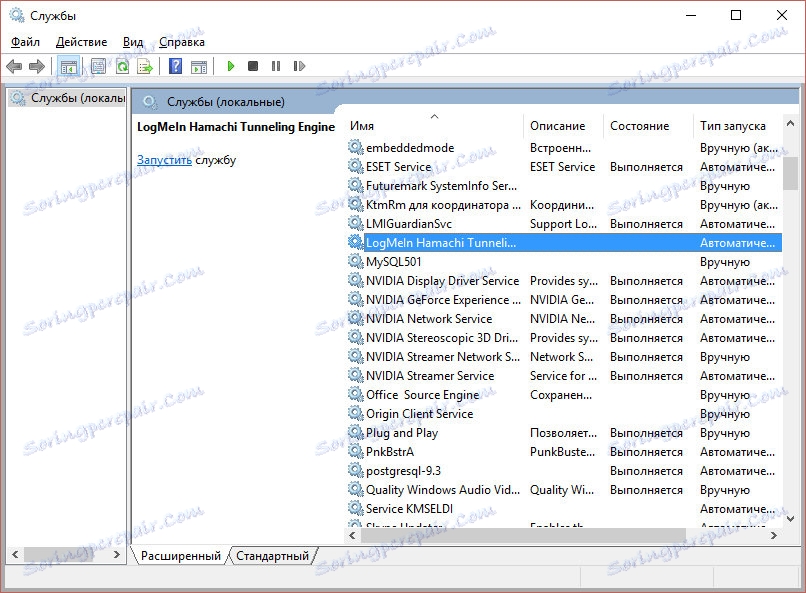
Task: Start the service using green play icon
Action: [x=231, y=66]
